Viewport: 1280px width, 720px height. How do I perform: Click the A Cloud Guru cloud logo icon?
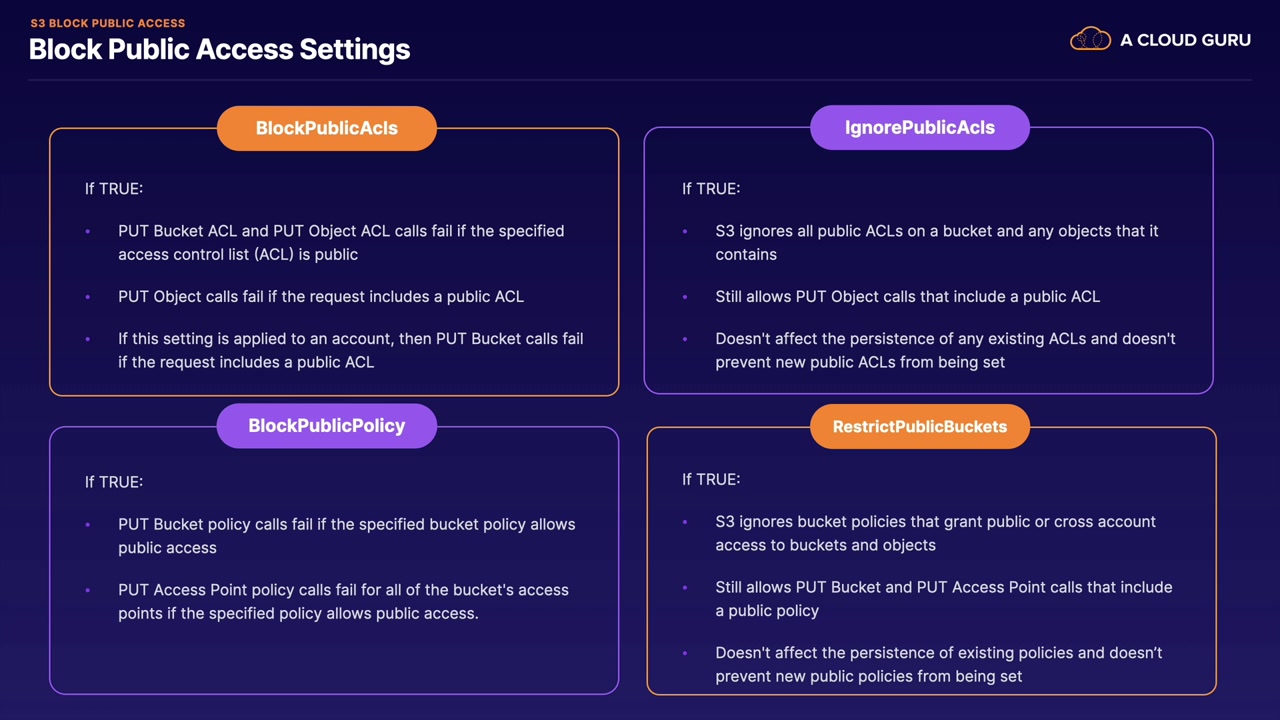click(1090, 40)
